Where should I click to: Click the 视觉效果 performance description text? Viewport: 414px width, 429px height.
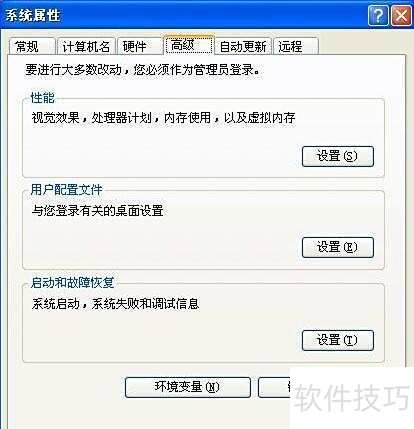pos(163,118)
